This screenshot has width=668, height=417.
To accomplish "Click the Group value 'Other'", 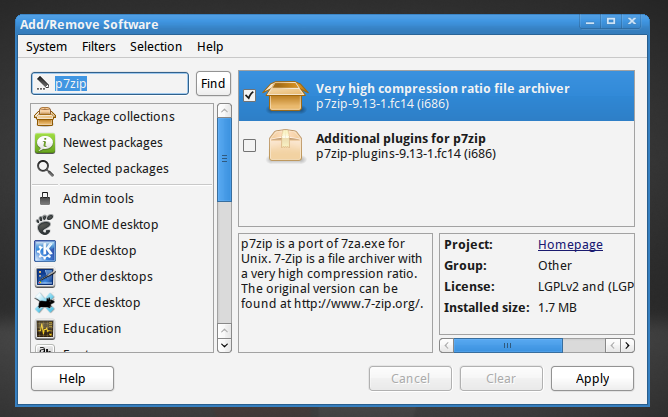I will (x=555, y=266).
